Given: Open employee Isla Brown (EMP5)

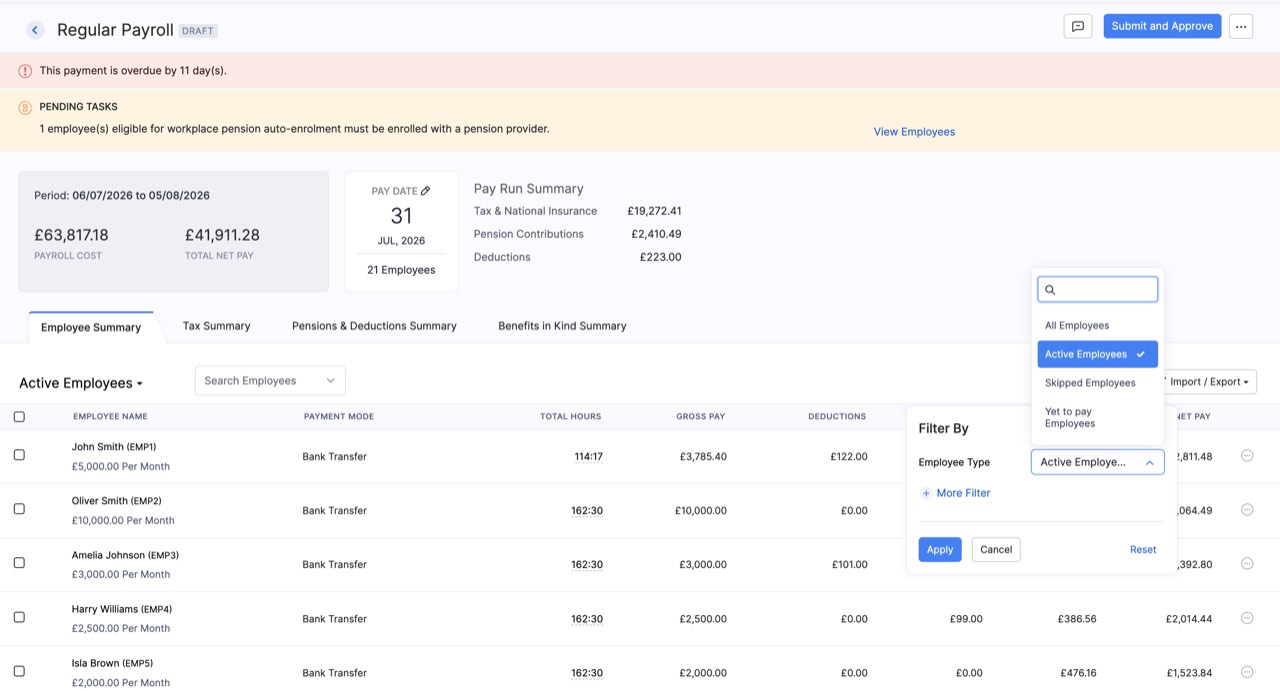Looking at the screenshot, I should [x=112, y=663].
